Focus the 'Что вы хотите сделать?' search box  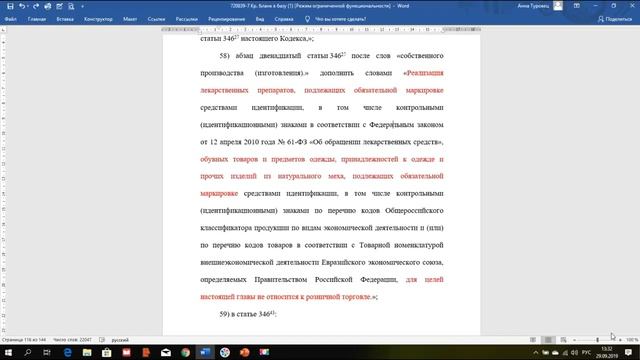tap(340, 19)
